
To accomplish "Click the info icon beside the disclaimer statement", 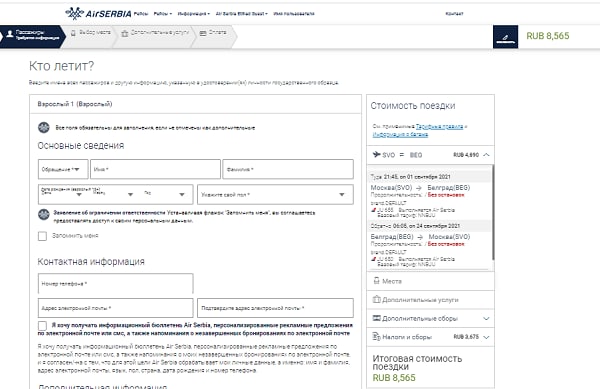I will point(44,215).
